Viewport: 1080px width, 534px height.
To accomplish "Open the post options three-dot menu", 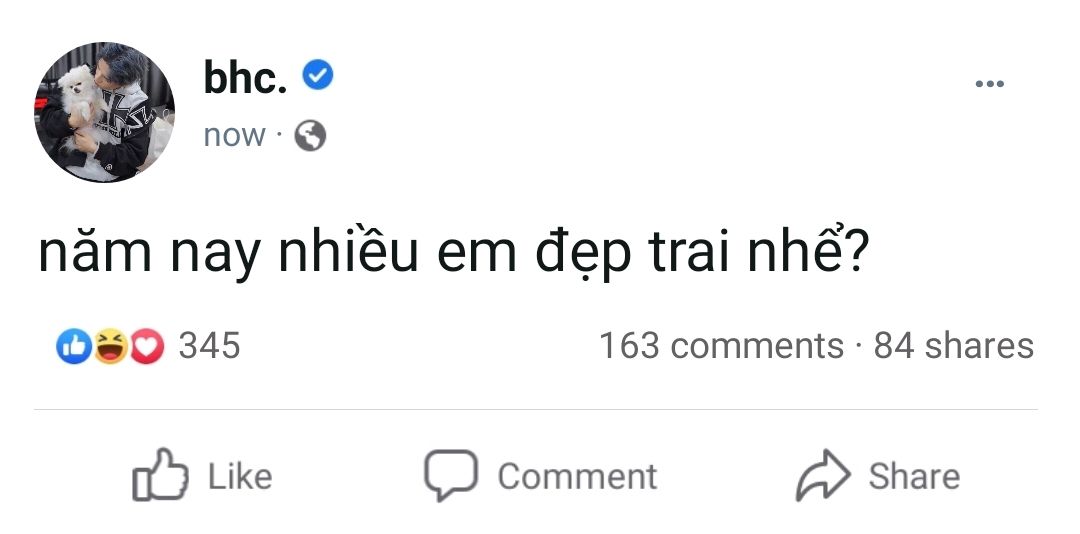I will [x=988, y=84].
